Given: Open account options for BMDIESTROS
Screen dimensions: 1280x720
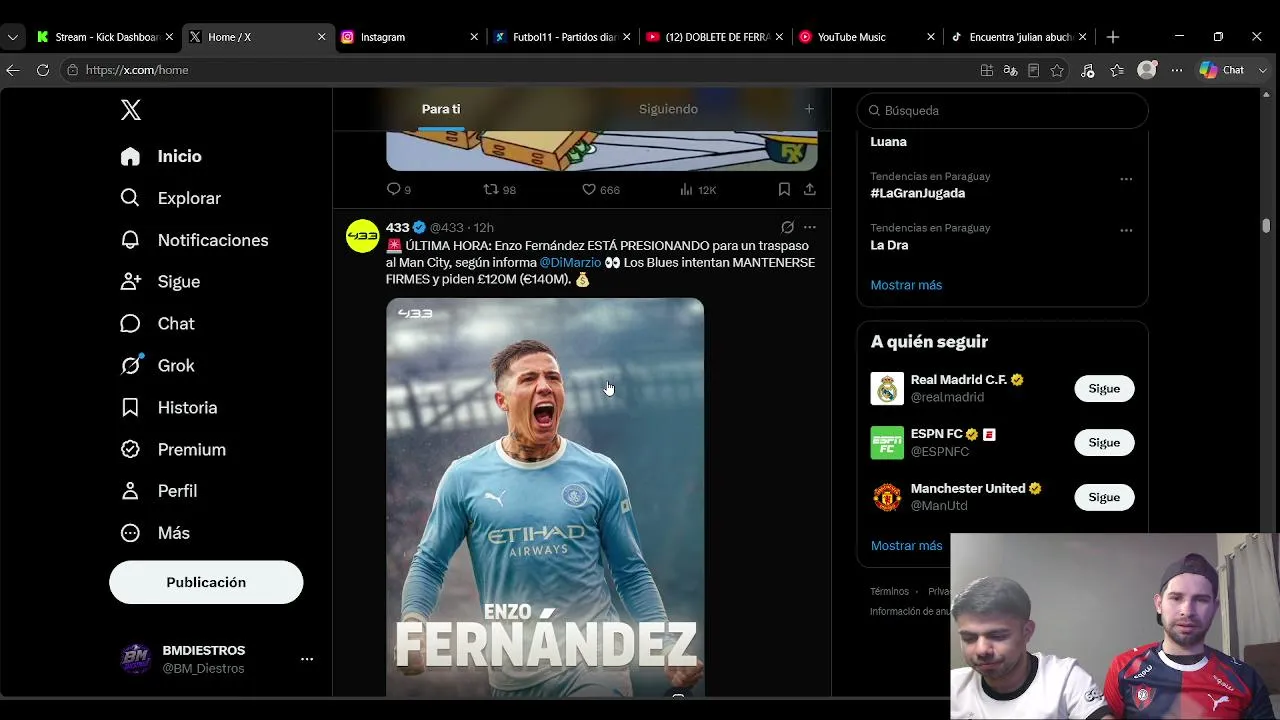Looking at the screenshot, I should coord(307,659).
